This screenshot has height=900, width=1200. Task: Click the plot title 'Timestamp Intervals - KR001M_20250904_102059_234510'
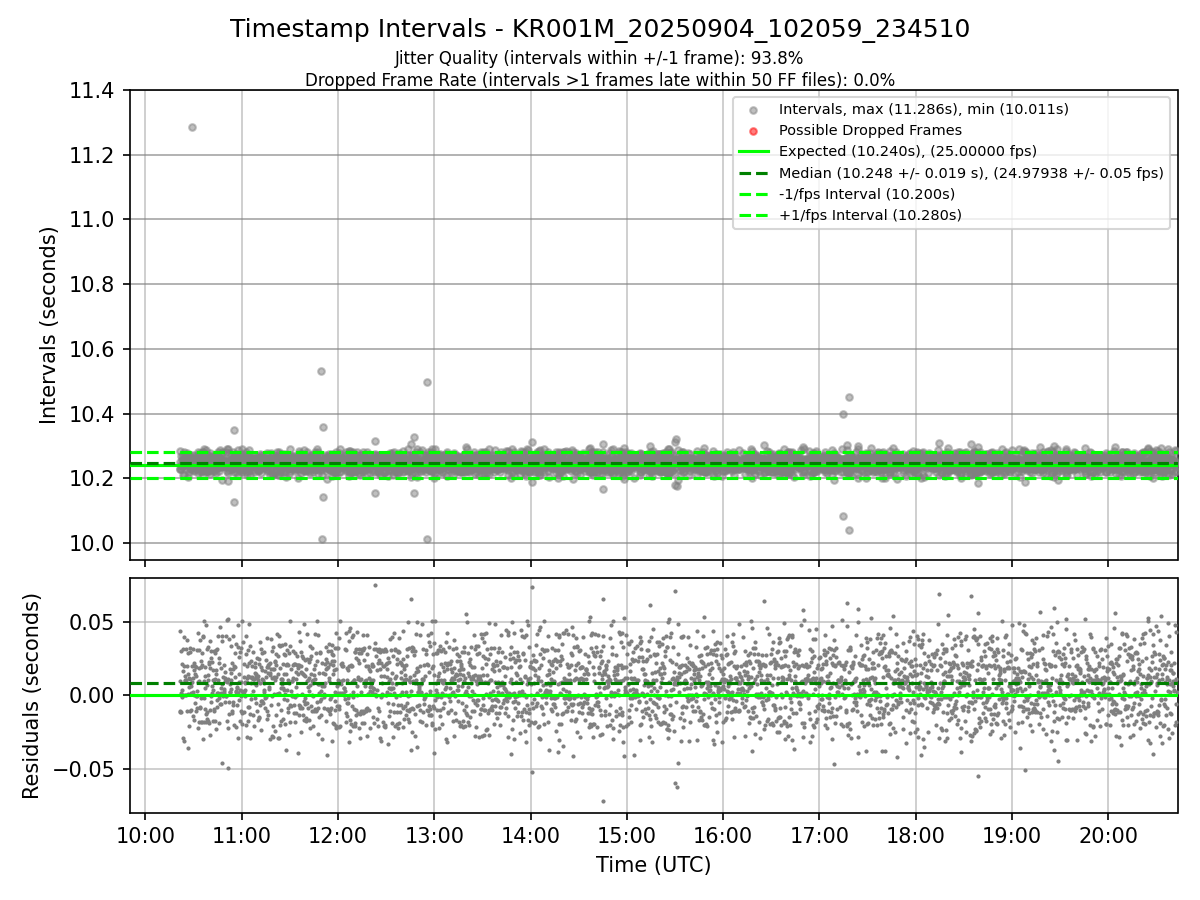click(x=600, y=29)
